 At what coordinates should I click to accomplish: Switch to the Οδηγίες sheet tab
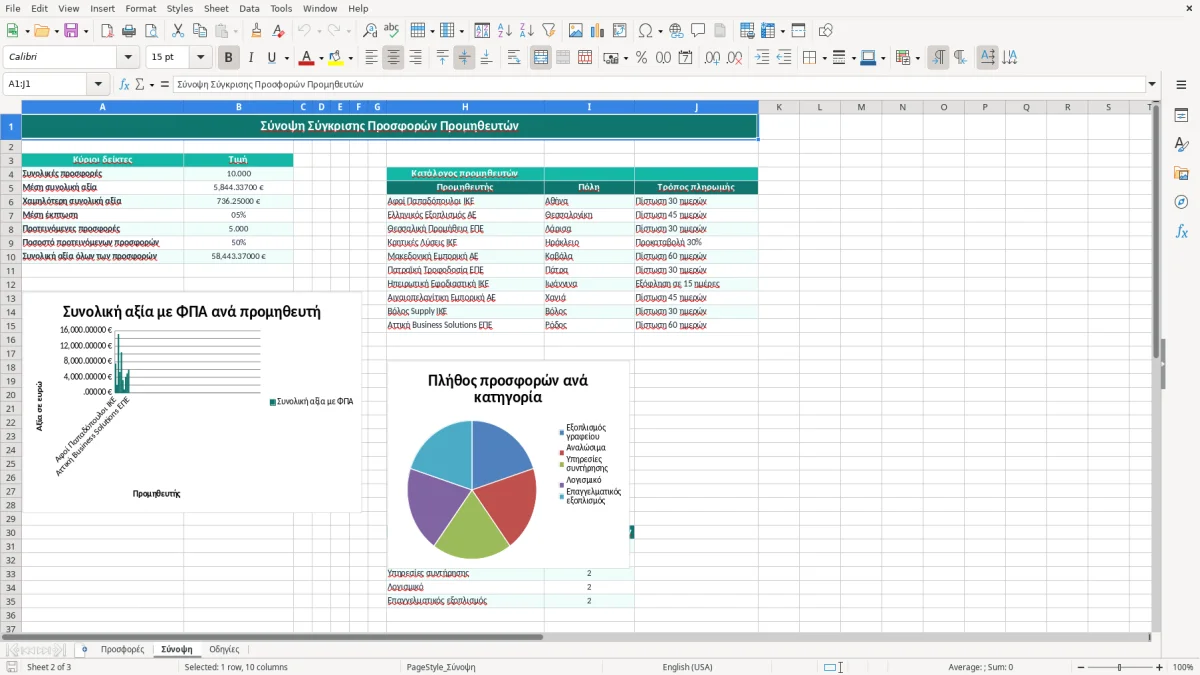point(224,650)
